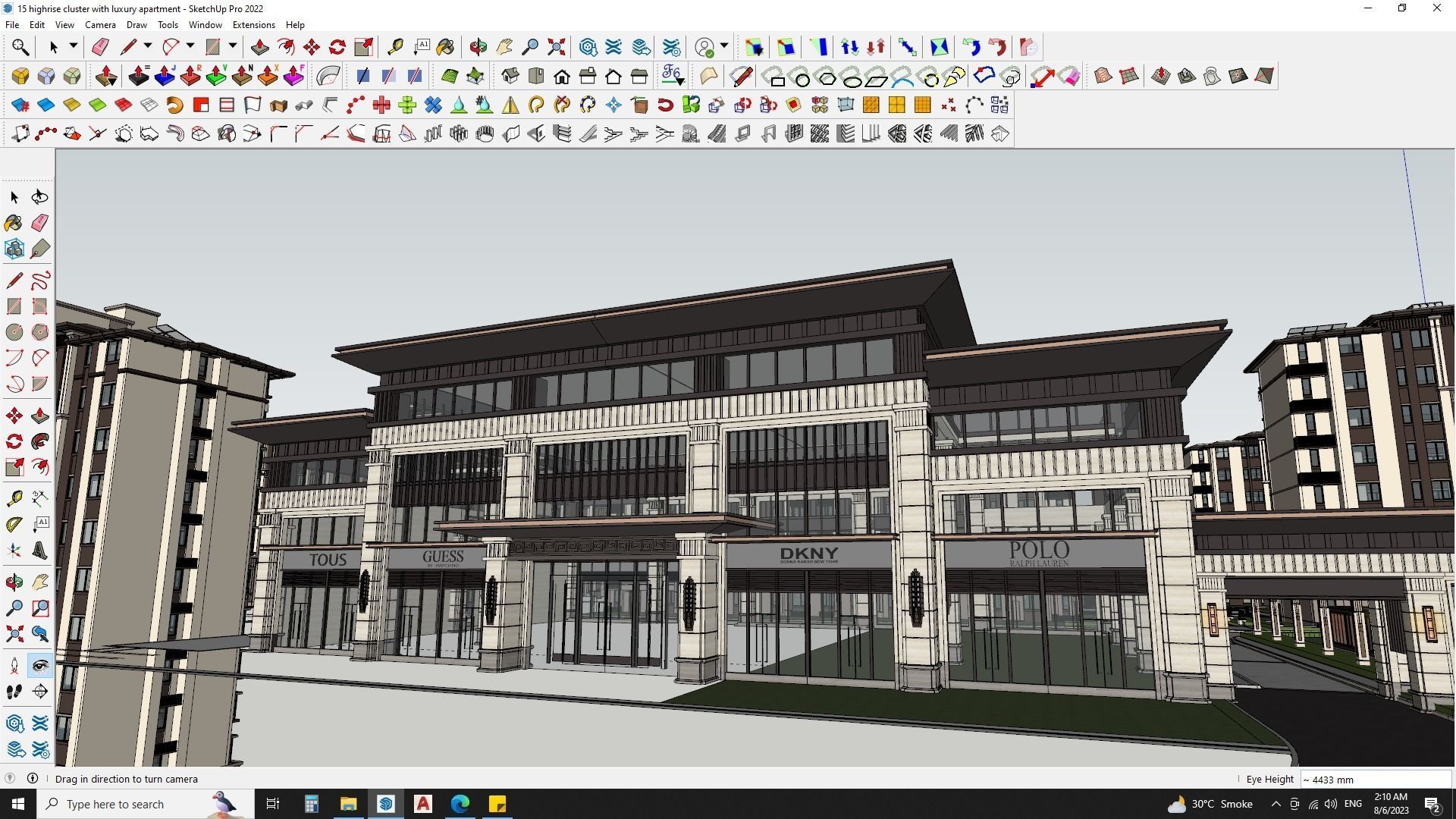Select the pink Eraser tool in top toolbar
Viewport: 1456px width, 819px height.
[99, 47]
